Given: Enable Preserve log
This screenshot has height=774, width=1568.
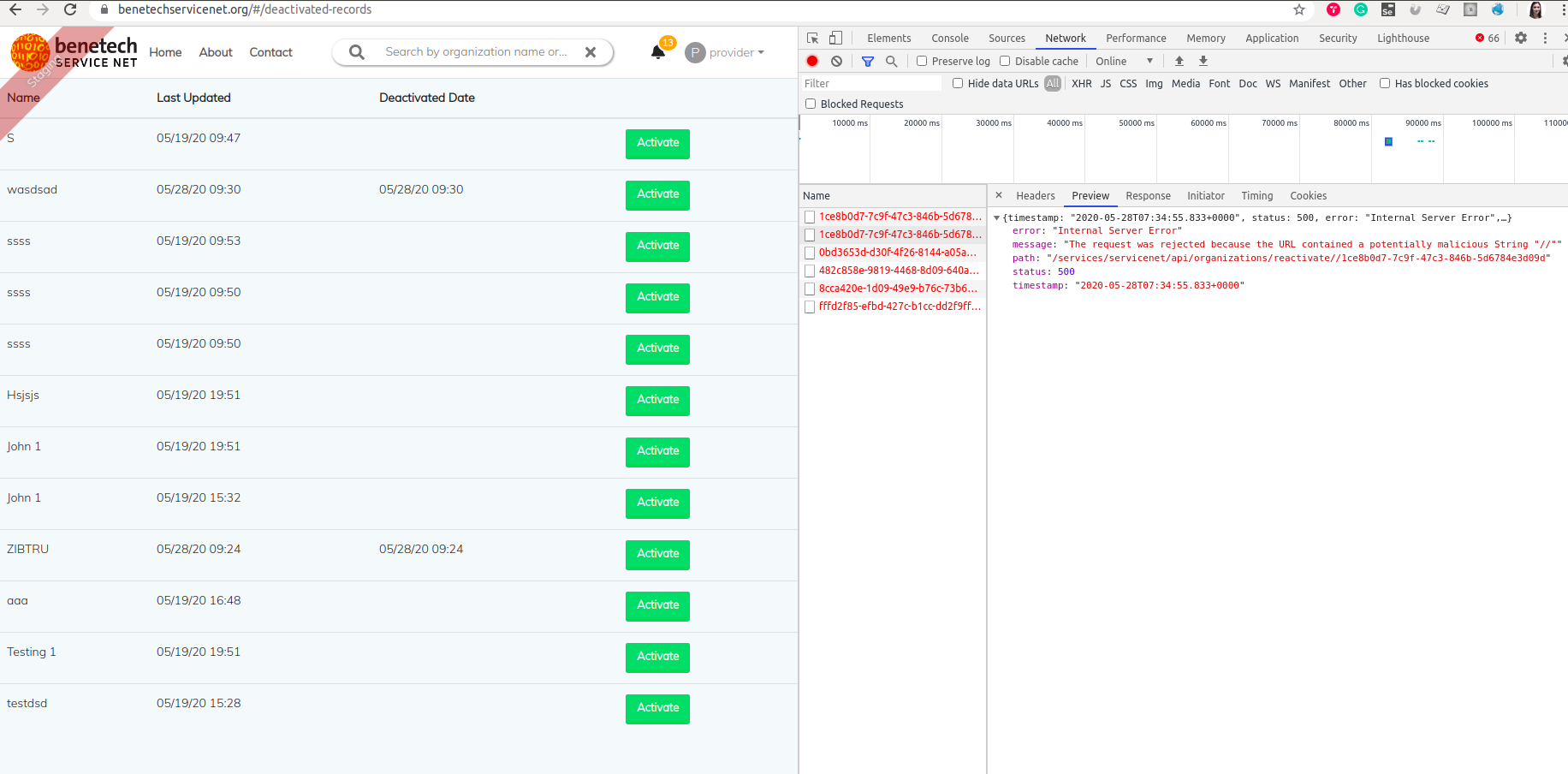Looking at the screenshot, I should pyautogui.click(x=921, y=61).
